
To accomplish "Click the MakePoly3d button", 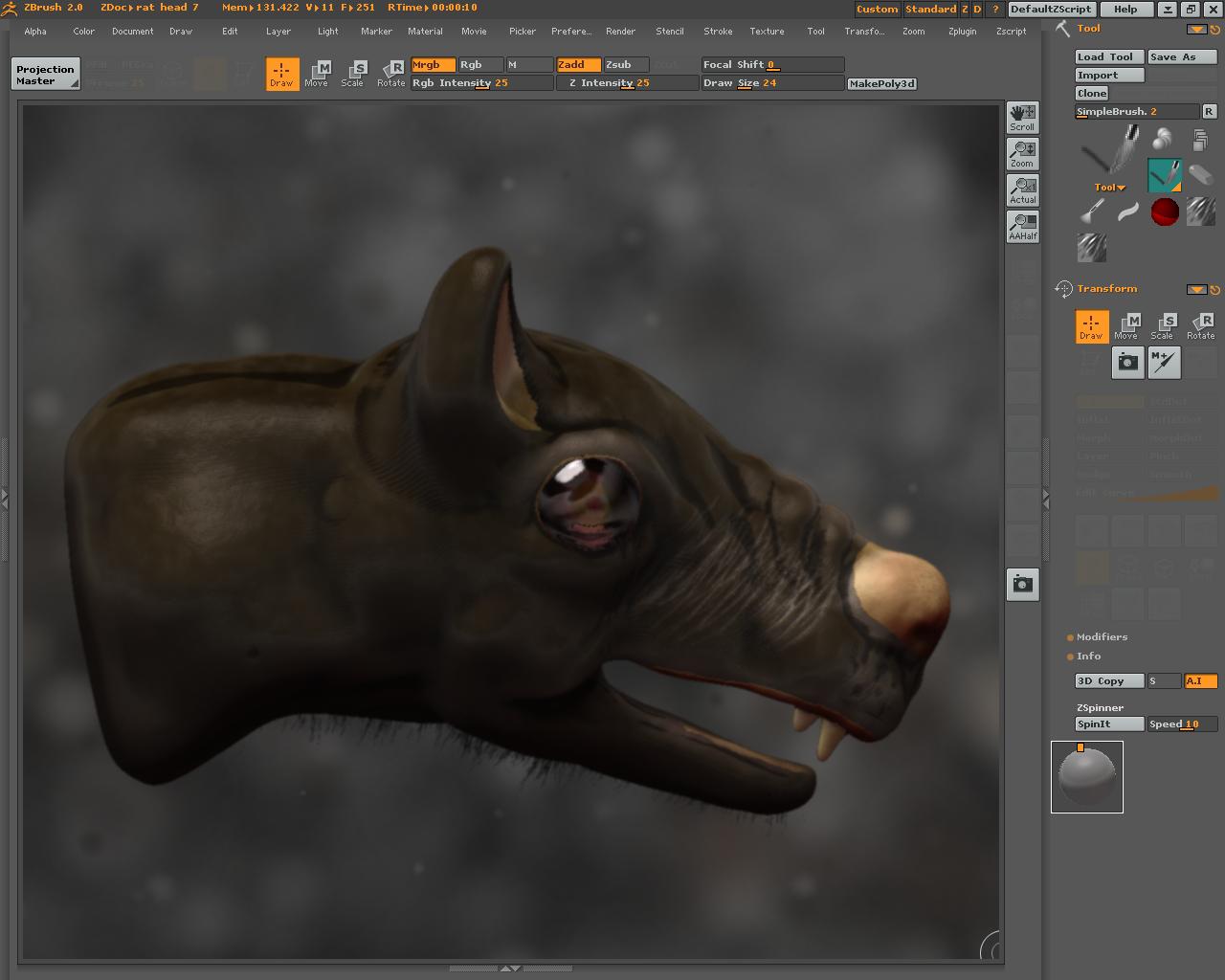I will pos(882,84).
